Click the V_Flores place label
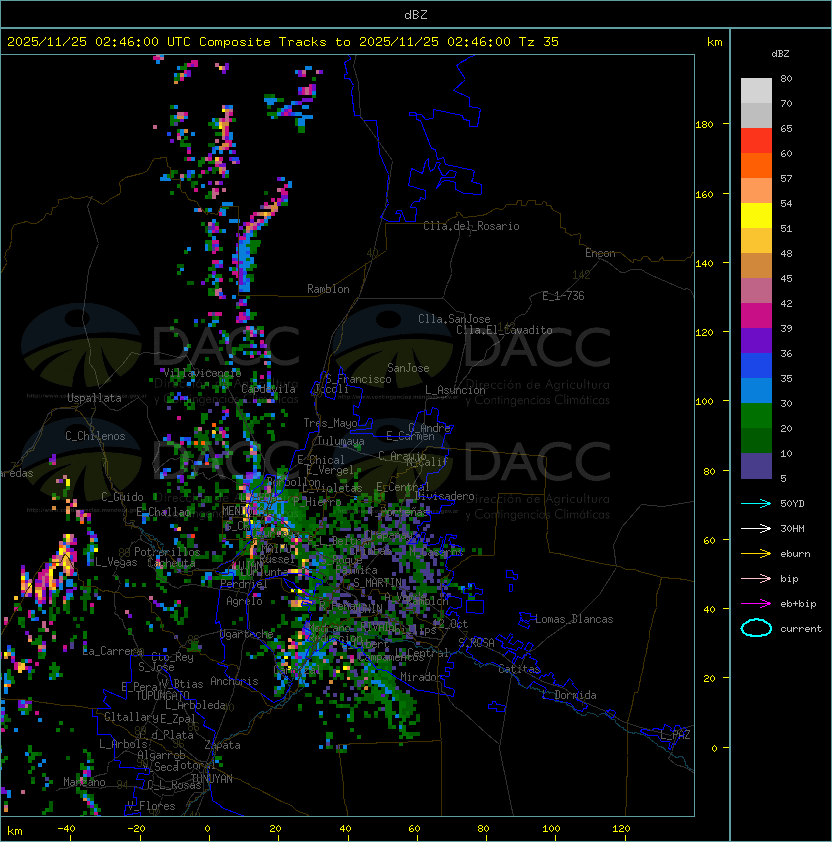 point(151,806)
